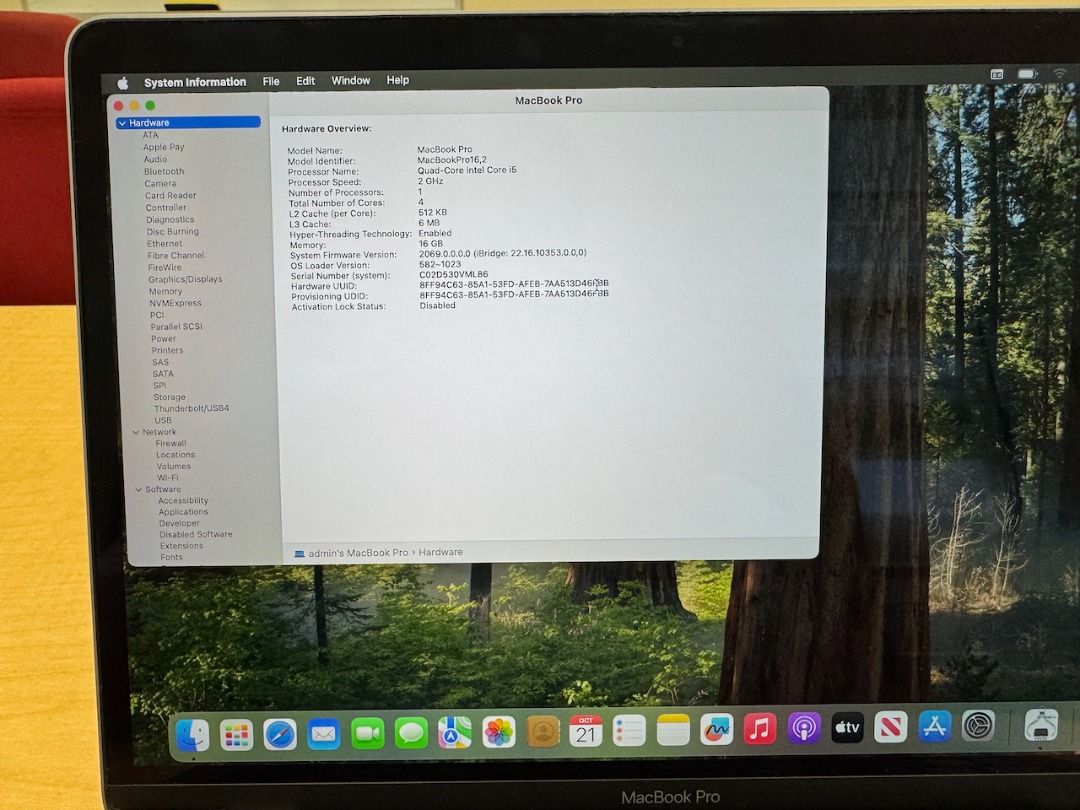Screen dimensions: 1080x810
Task: Open the Maps app in the Dock
Action: pos(455,733)
